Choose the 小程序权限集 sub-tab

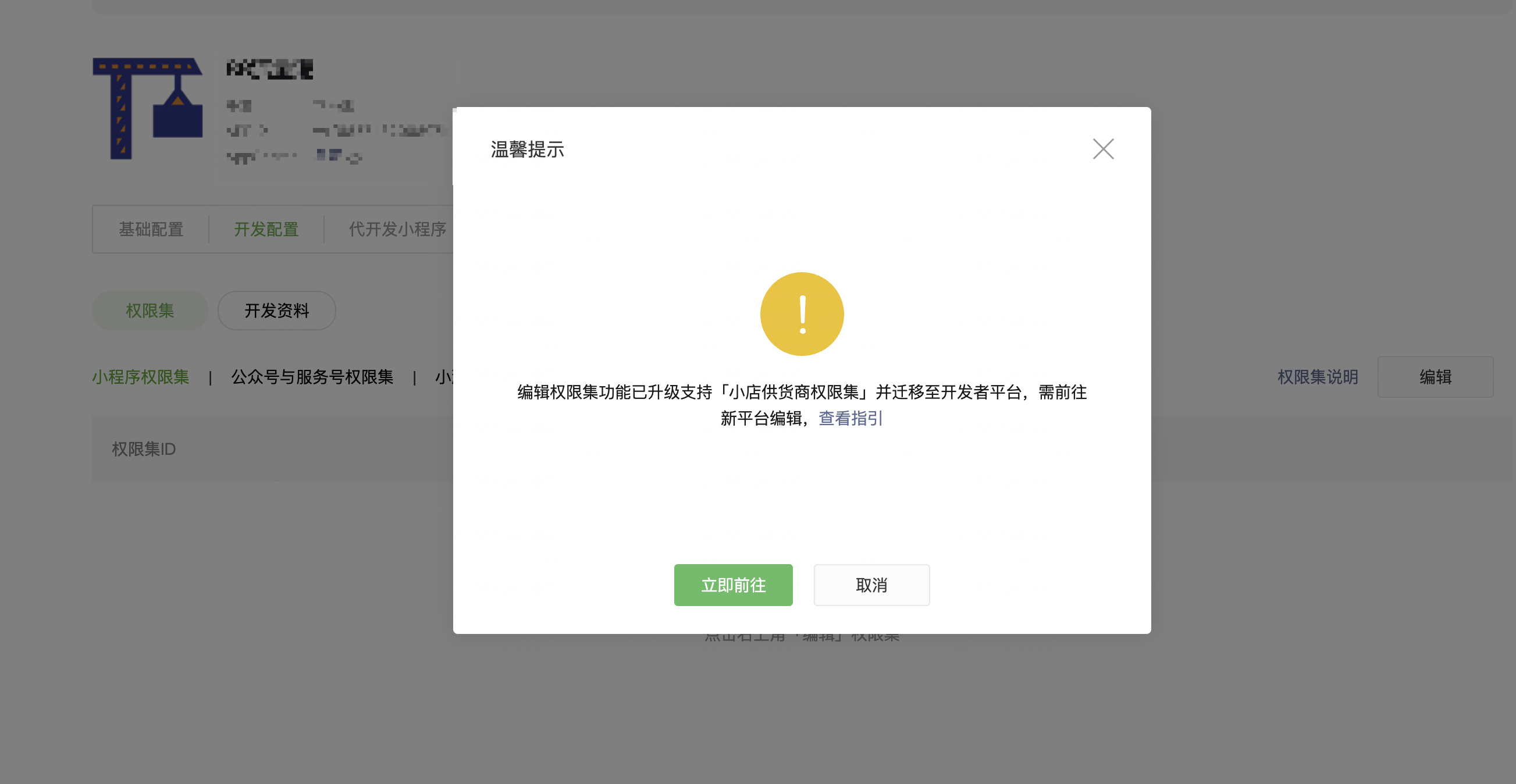point(141,377)
